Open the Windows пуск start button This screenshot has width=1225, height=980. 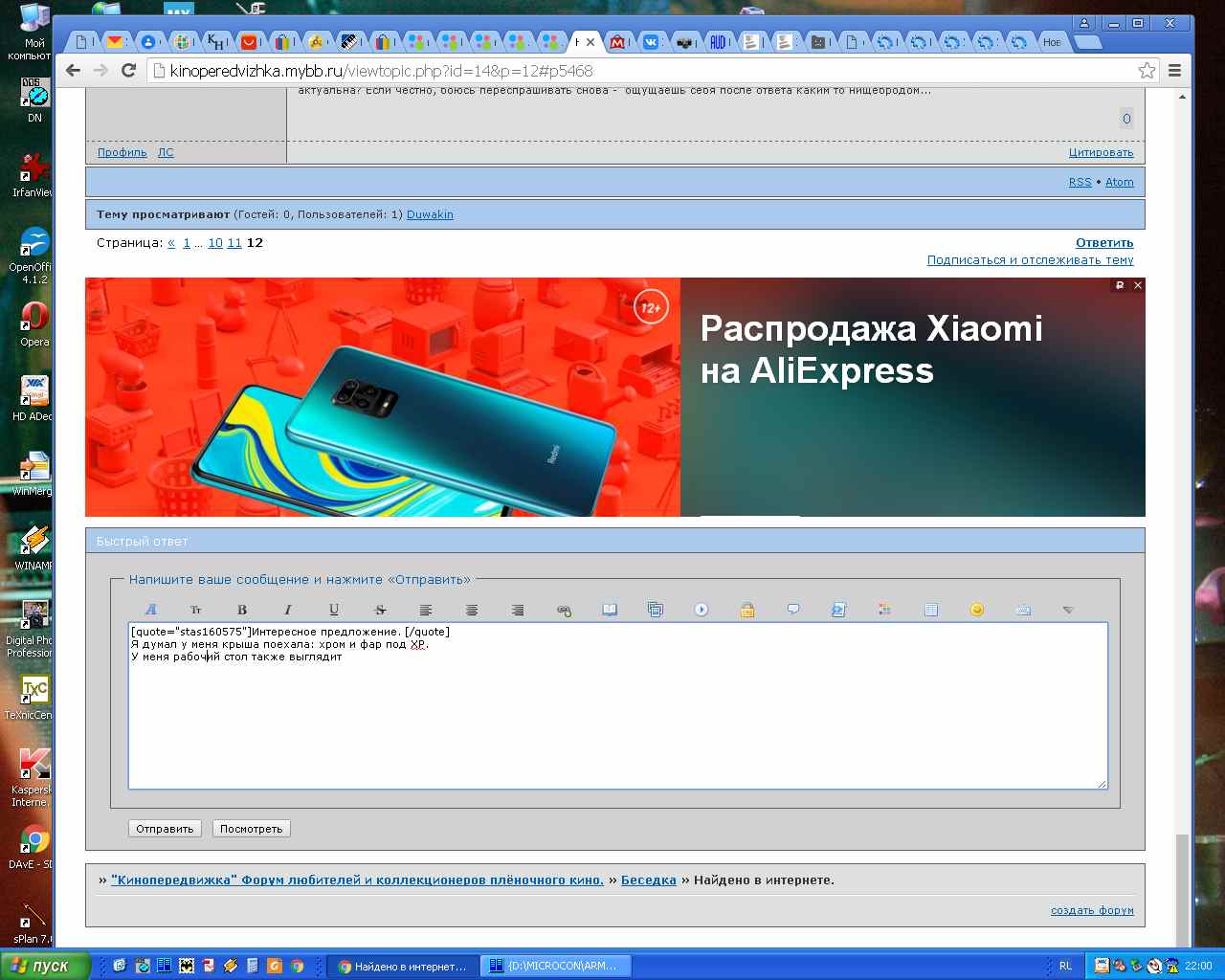45,966
